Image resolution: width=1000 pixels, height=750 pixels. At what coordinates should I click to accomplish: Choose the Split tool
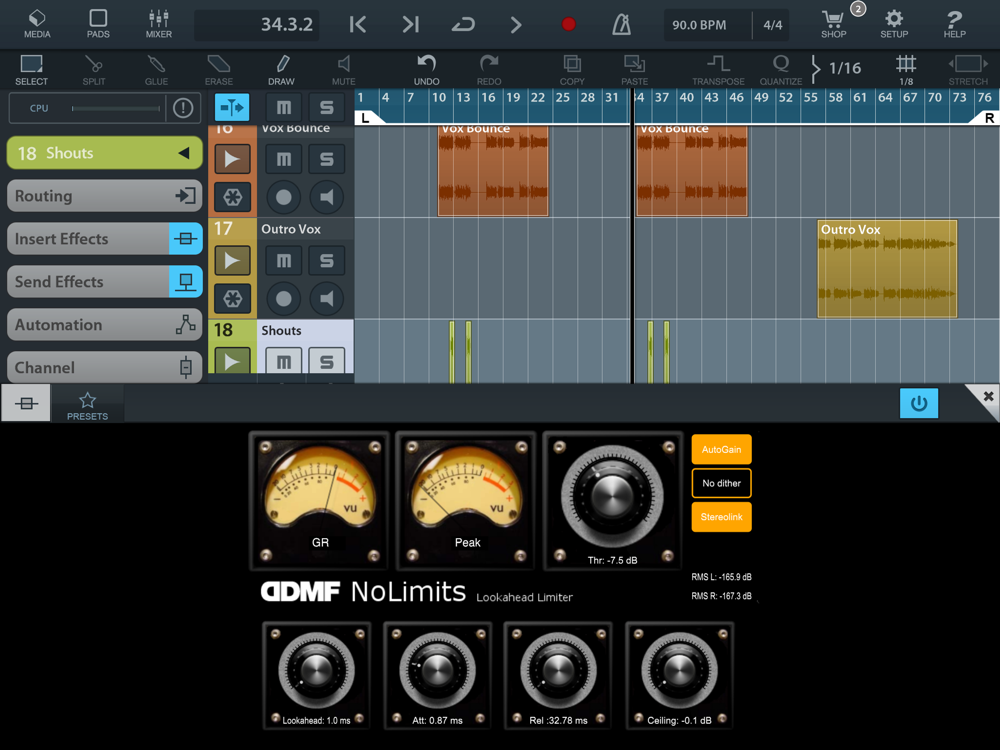click(94, 70)
